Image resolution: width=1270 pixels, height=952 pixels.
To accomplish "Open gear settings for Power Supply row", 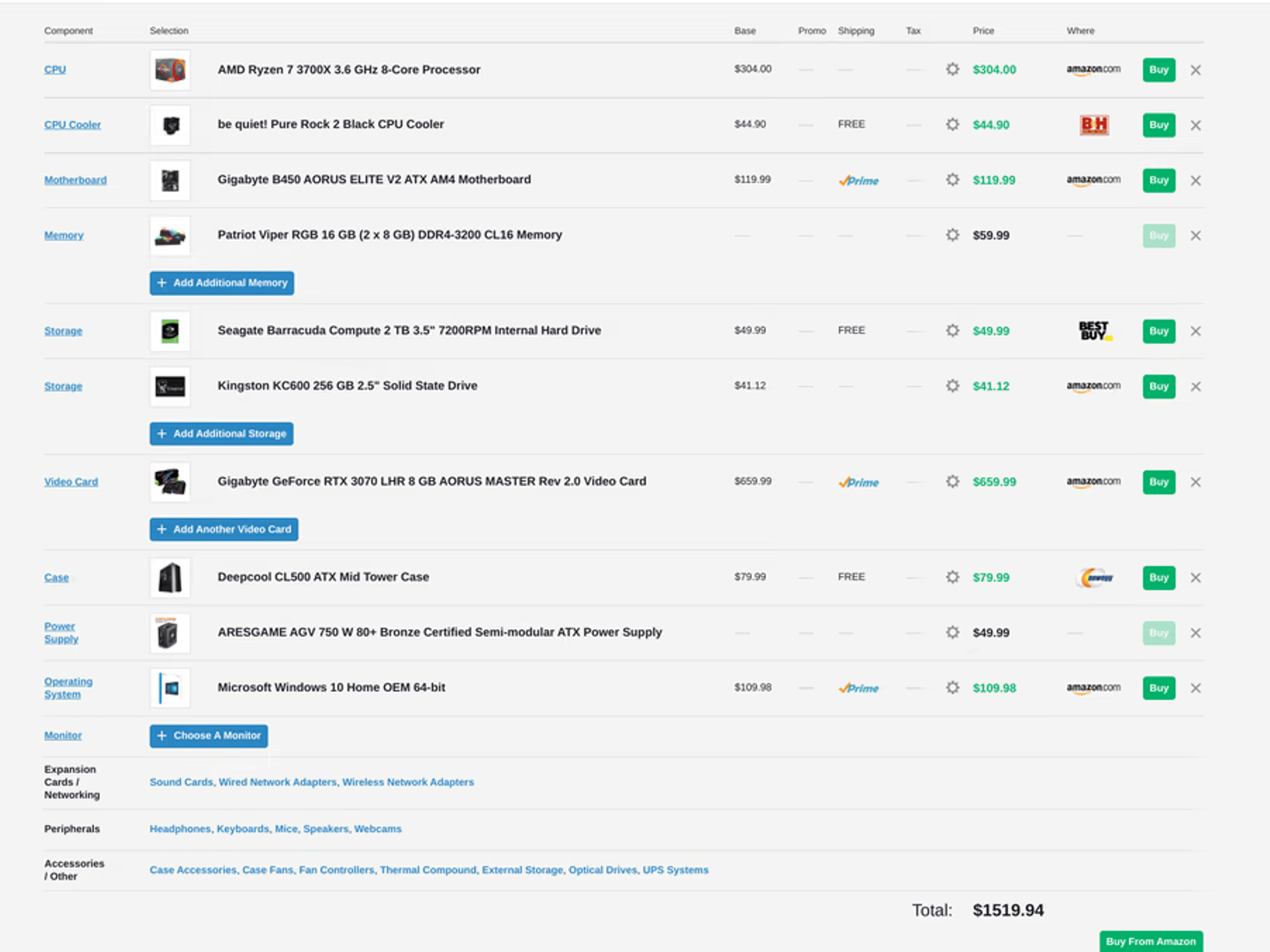I will coord(952,632).
